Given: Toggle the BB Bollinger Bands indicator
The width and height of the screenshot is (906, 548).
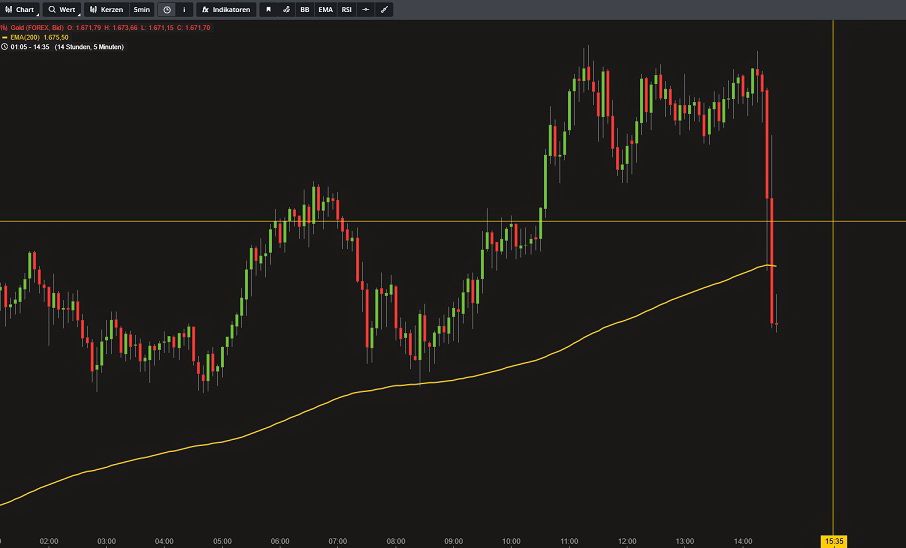Looking at the screenshot, I should point(305,9).
